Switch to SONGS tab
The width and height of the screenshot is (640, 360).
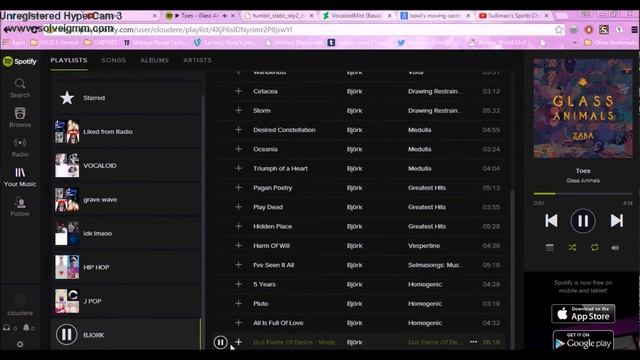click(113, 60)
